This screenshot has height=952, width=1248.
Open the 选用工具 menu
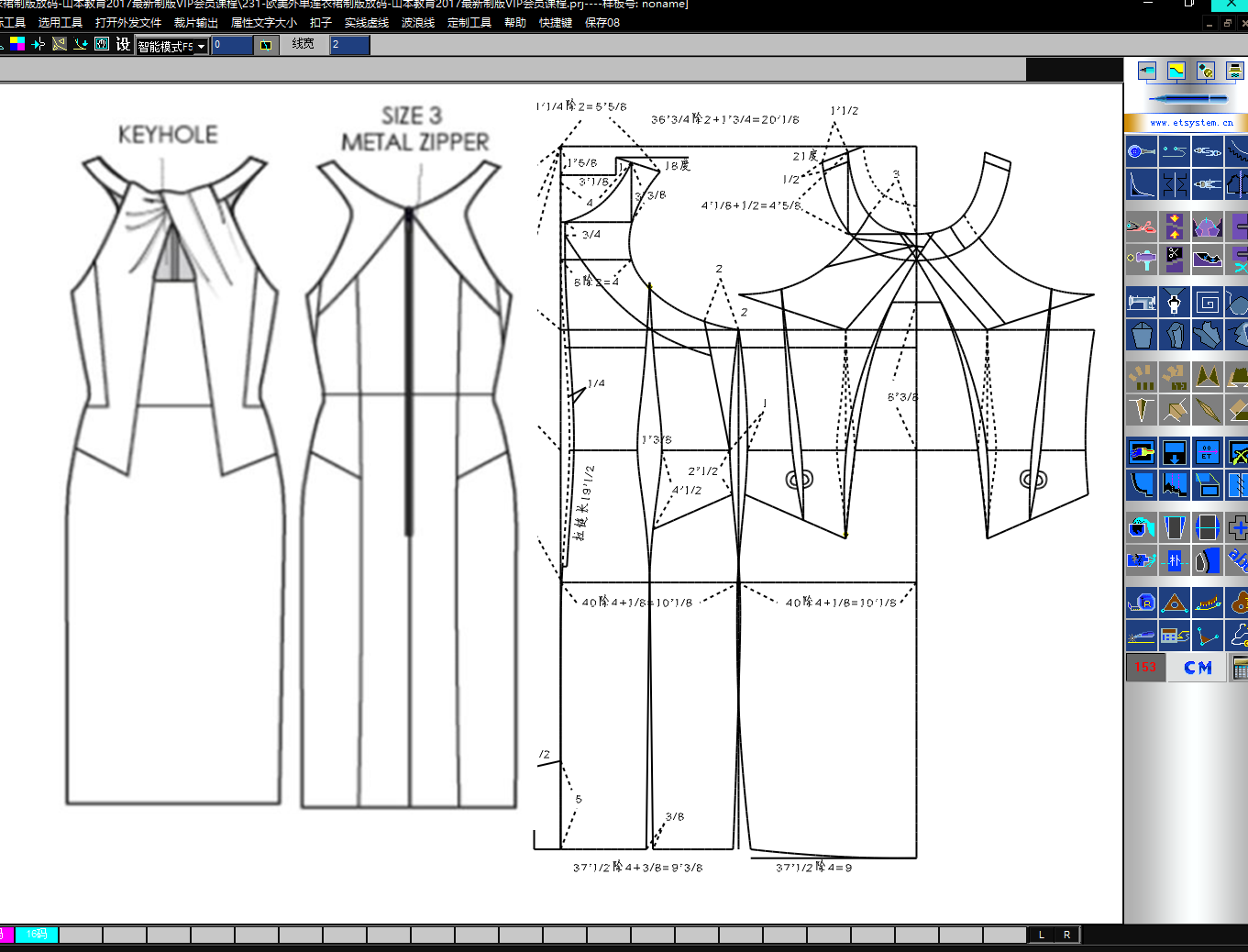pos(61,23)
